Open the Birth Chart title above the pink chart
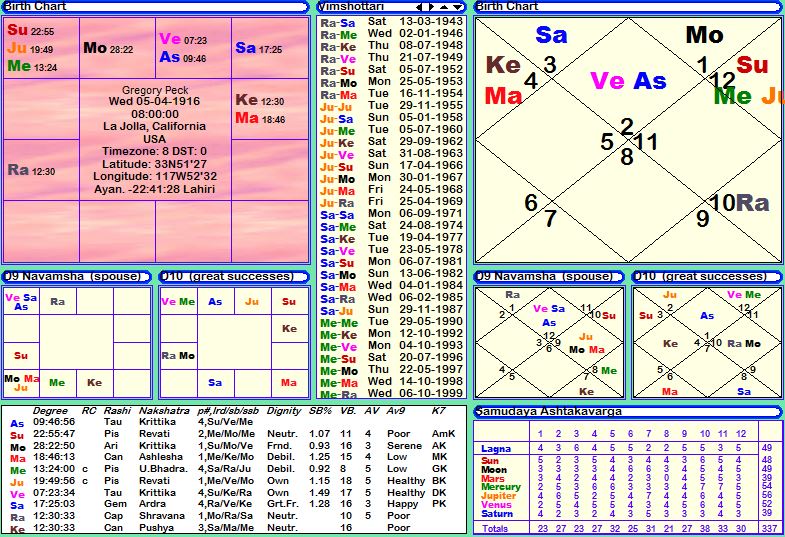The width and height of the screenshot is (785, 537). (x=156, y=6)
